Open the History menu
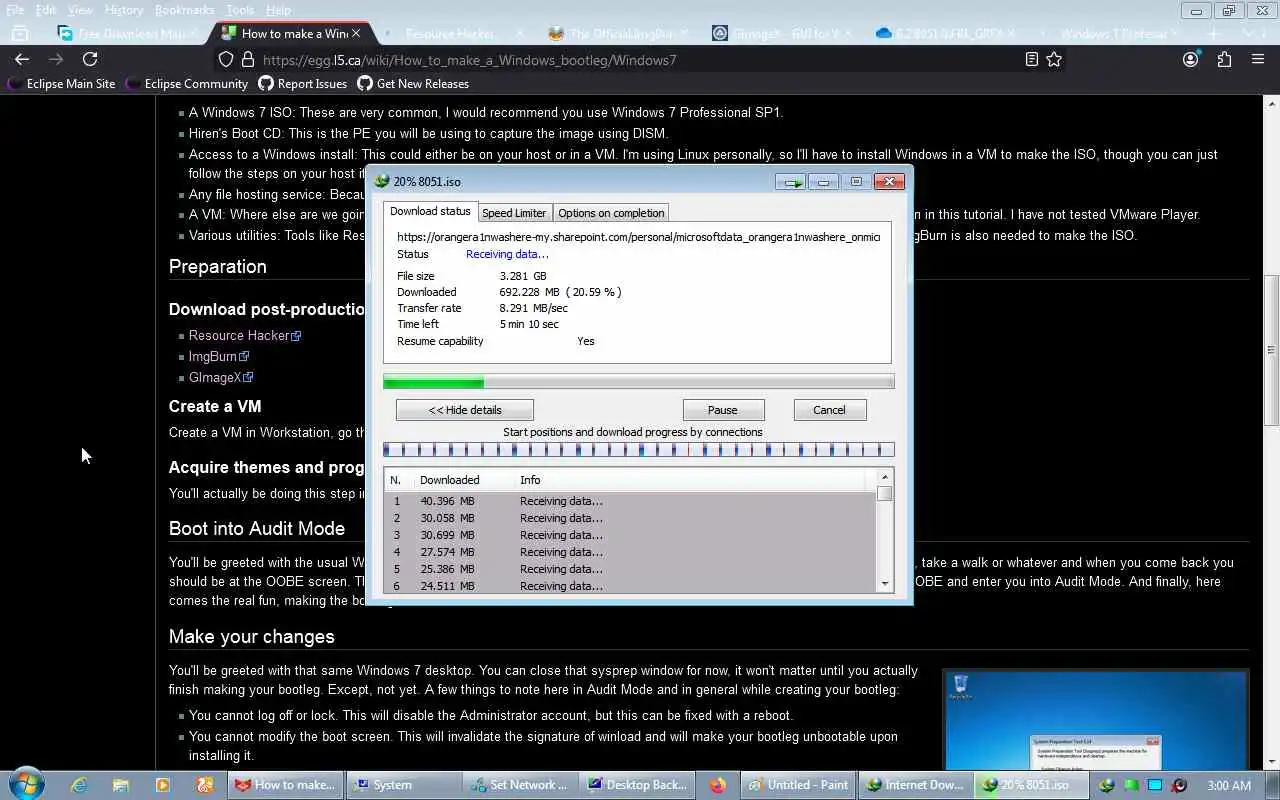The image size is (1280, 800). [124, 10]
